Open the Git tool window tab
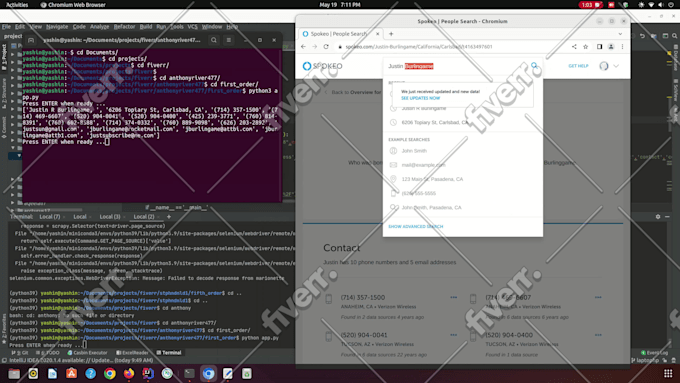This screenshot has width=680, height=383. (x=20, y=353)
